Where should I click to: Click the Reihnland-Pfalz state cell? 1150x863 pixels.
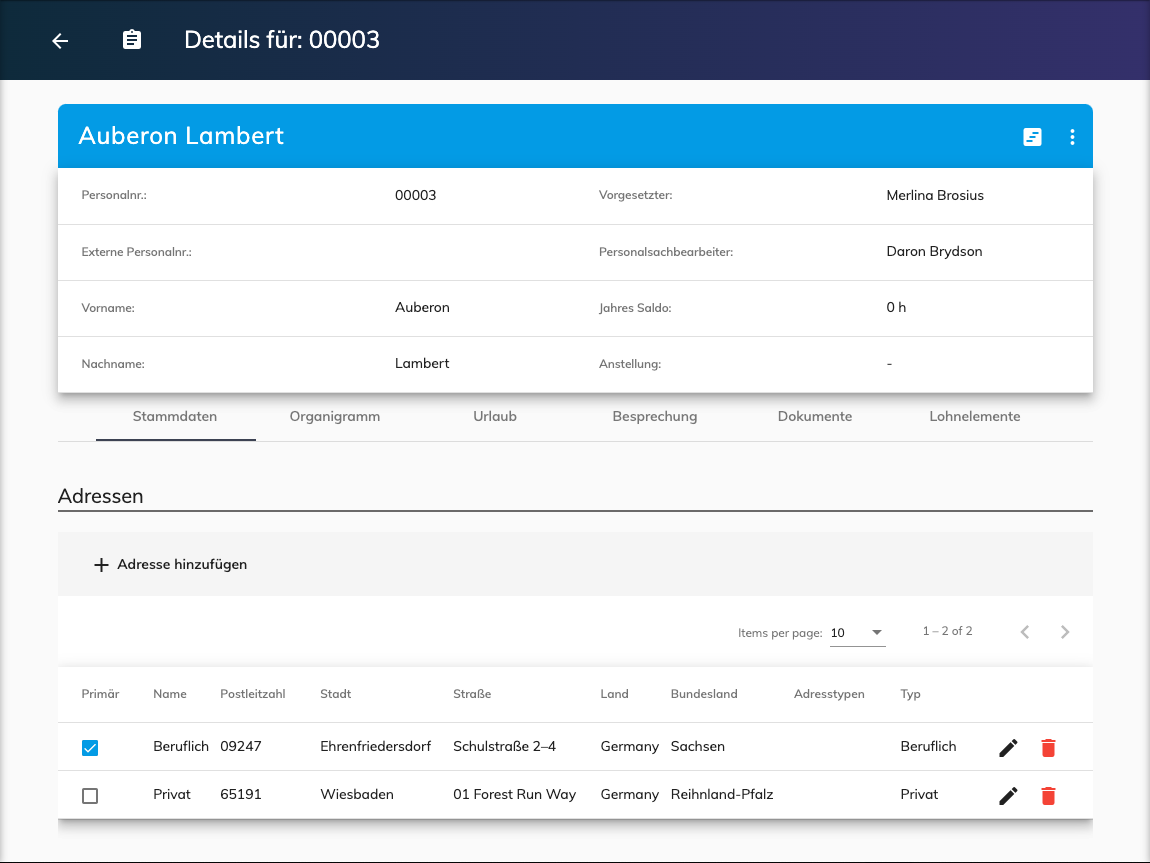[722, 795]
